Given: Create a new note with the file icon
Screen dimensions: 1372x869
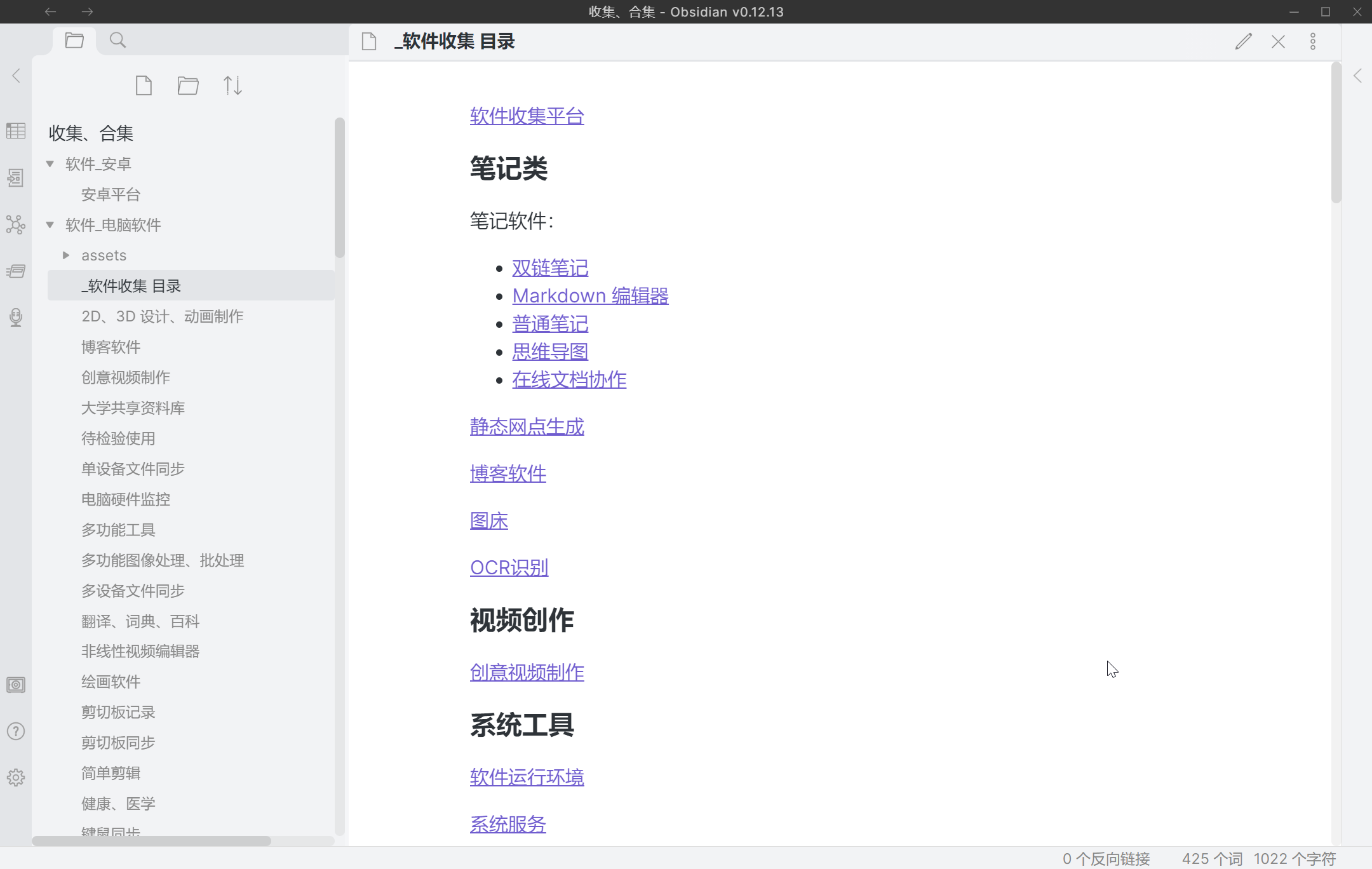Looking at the screenshot, I should click(x=144, y=85).
